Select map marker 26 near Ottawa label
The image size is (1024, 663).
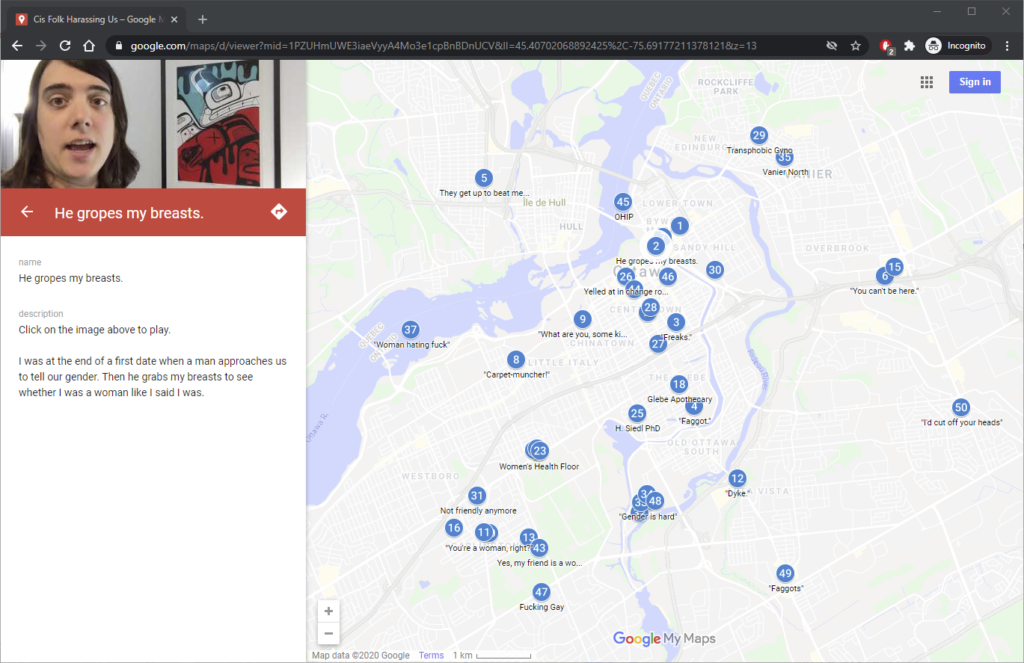pyautogui.click(x=625, y=276)
